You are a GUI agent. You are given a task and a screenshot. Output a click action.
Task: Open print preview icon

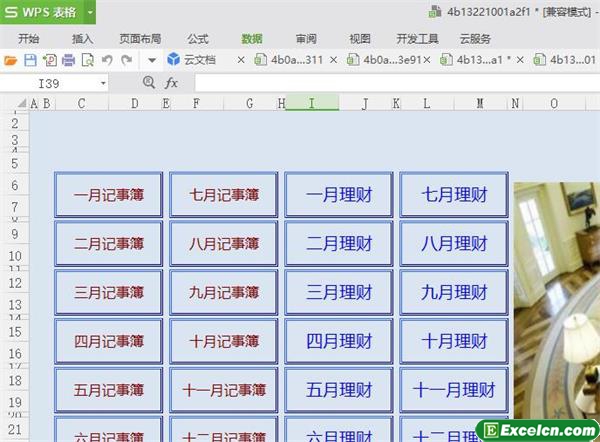tap(88, 60)
